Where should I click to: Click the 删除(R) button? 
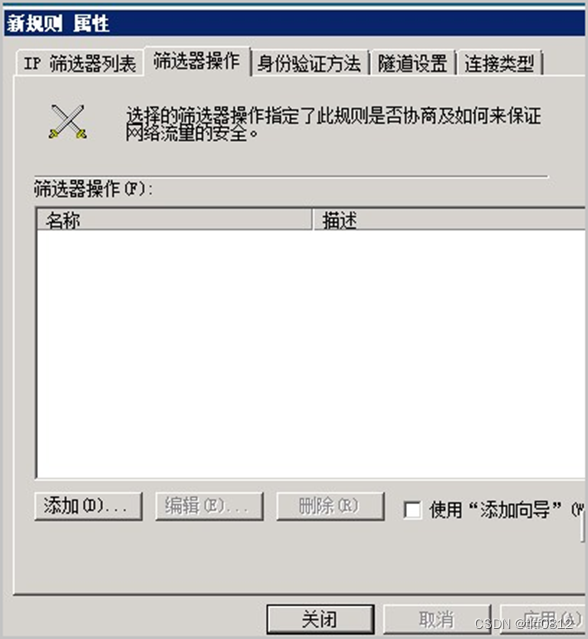click(x=330, y=506)
